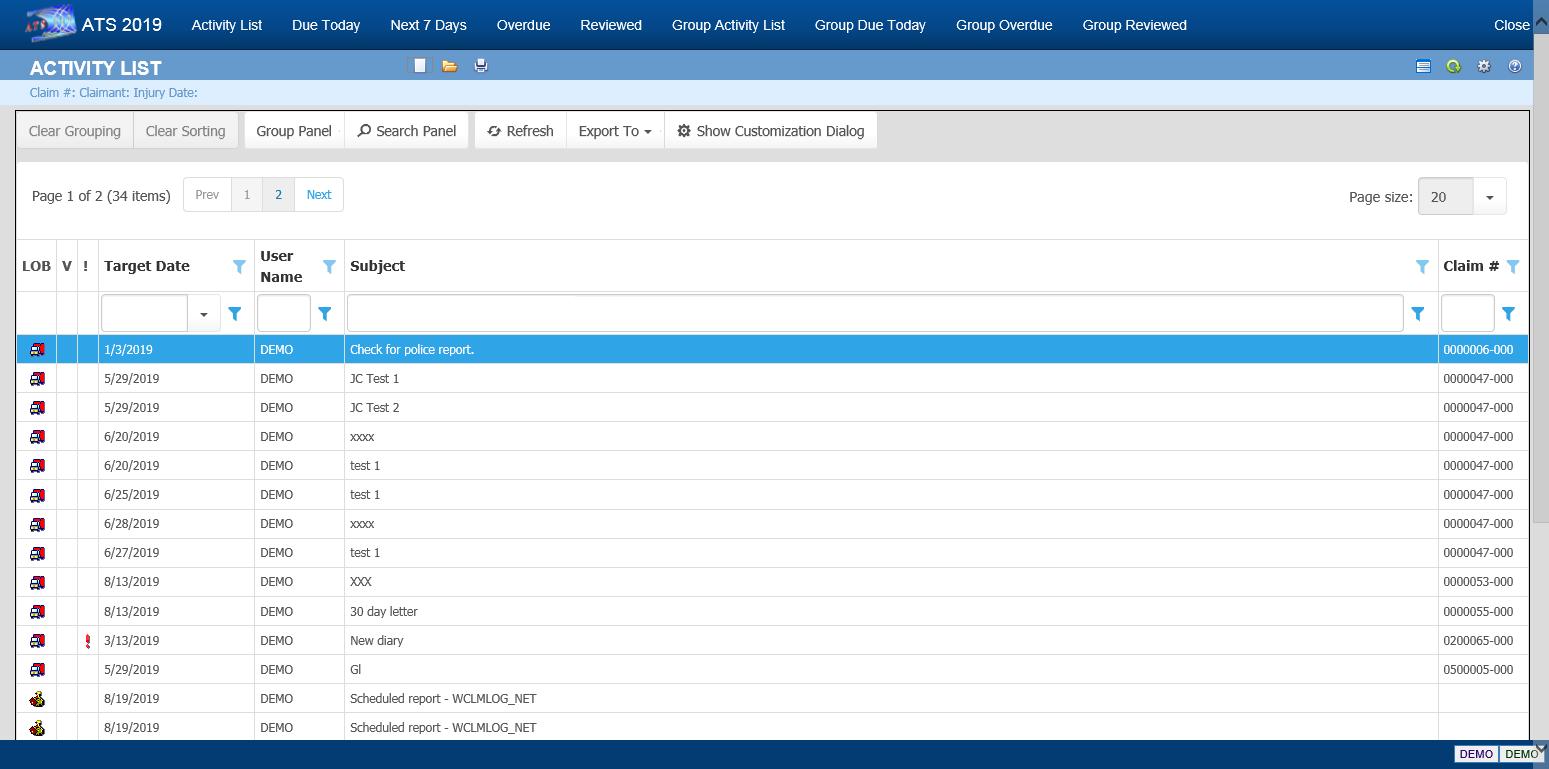Click the print icon in header

pyautogui.click(x=481, y=66)
